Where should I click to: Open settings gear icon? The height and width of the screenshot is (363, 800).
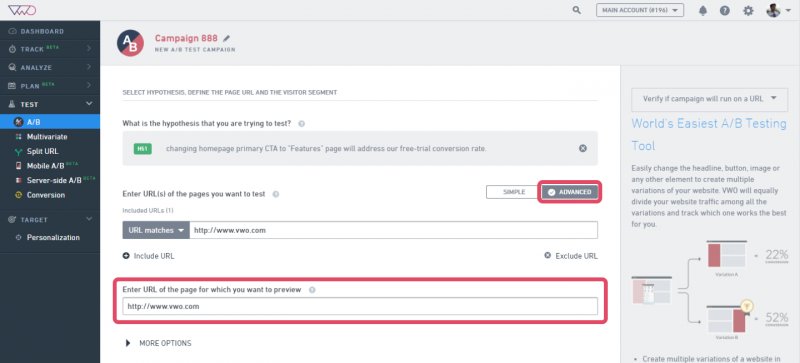coord(748,11)
